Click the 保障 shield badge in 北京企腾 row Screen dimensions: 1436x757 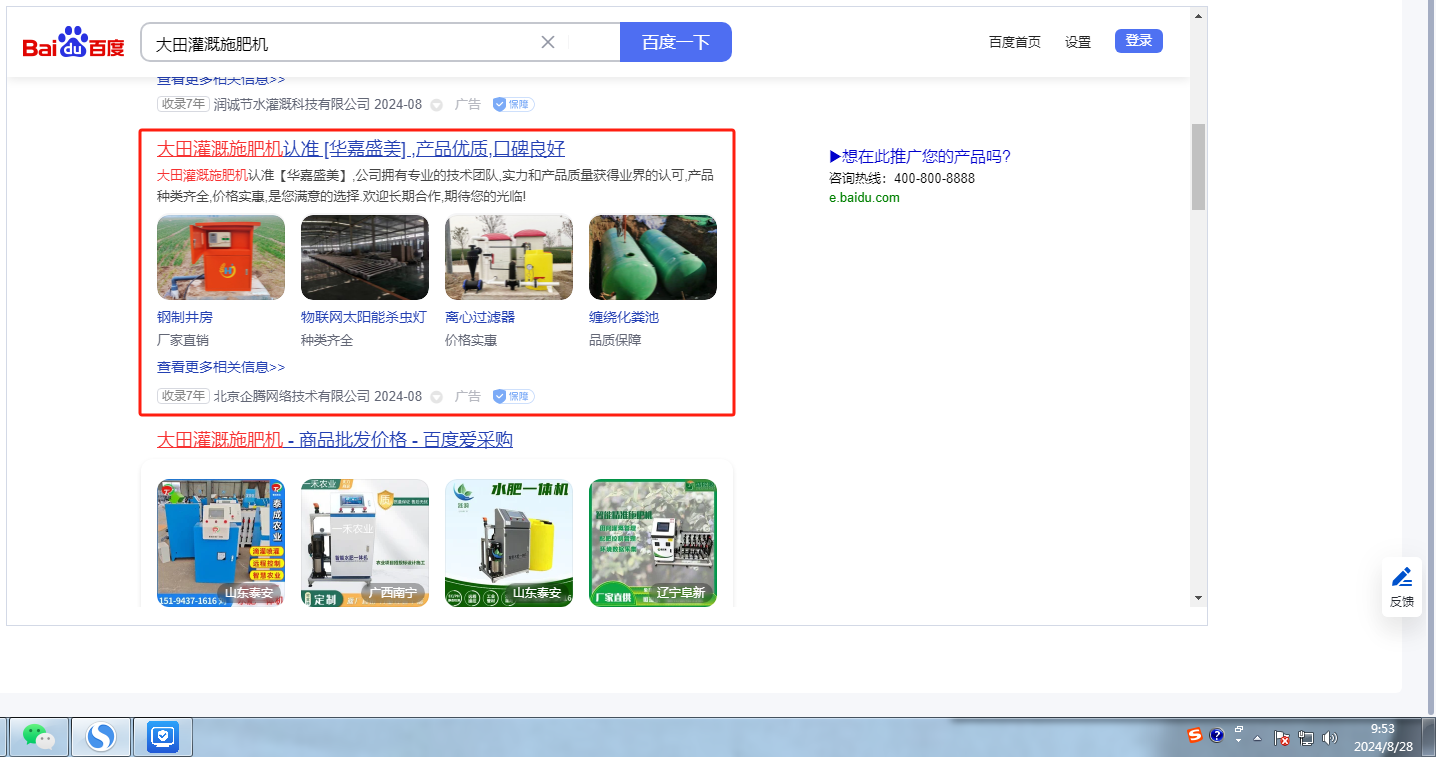(x=513, y=396)
